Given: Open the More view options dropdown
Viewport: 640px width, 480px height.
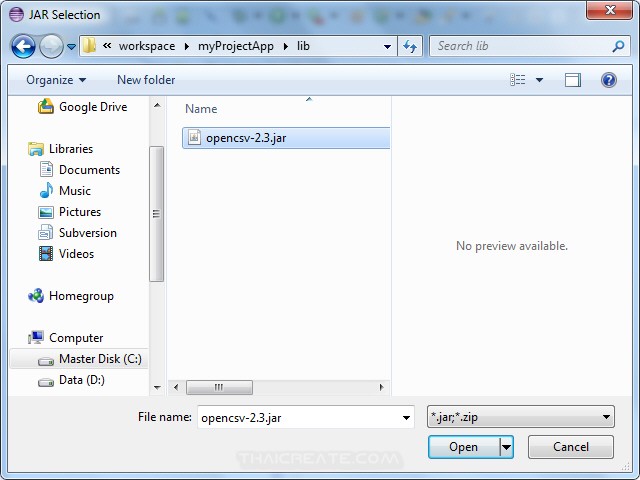Looking at the screenshot, I should click(x=539, y=80).
